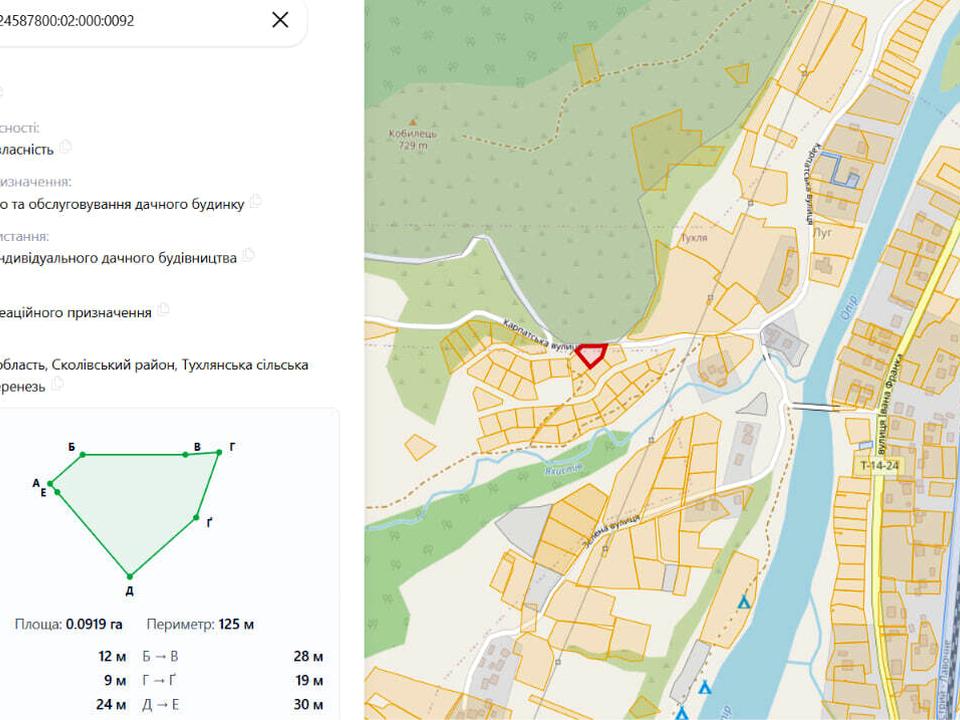This screenshot has width=960, height=720.
Task: Click the Тухля village label on map
Action: [694, 238]
